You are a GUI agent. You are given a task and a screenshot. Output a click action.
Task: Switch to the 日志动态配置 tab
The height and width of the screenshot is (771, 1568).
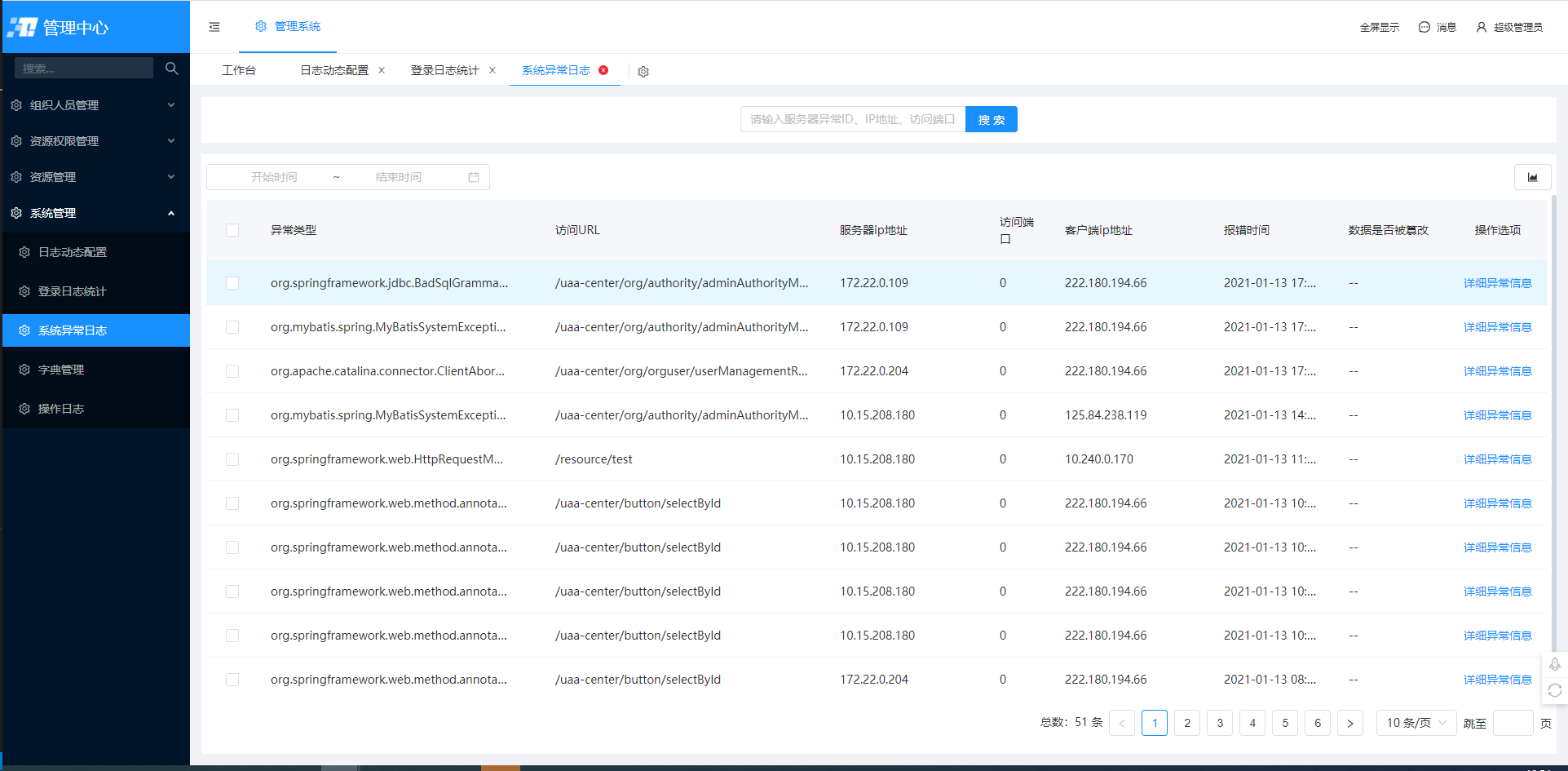click(x=334, y=70)
